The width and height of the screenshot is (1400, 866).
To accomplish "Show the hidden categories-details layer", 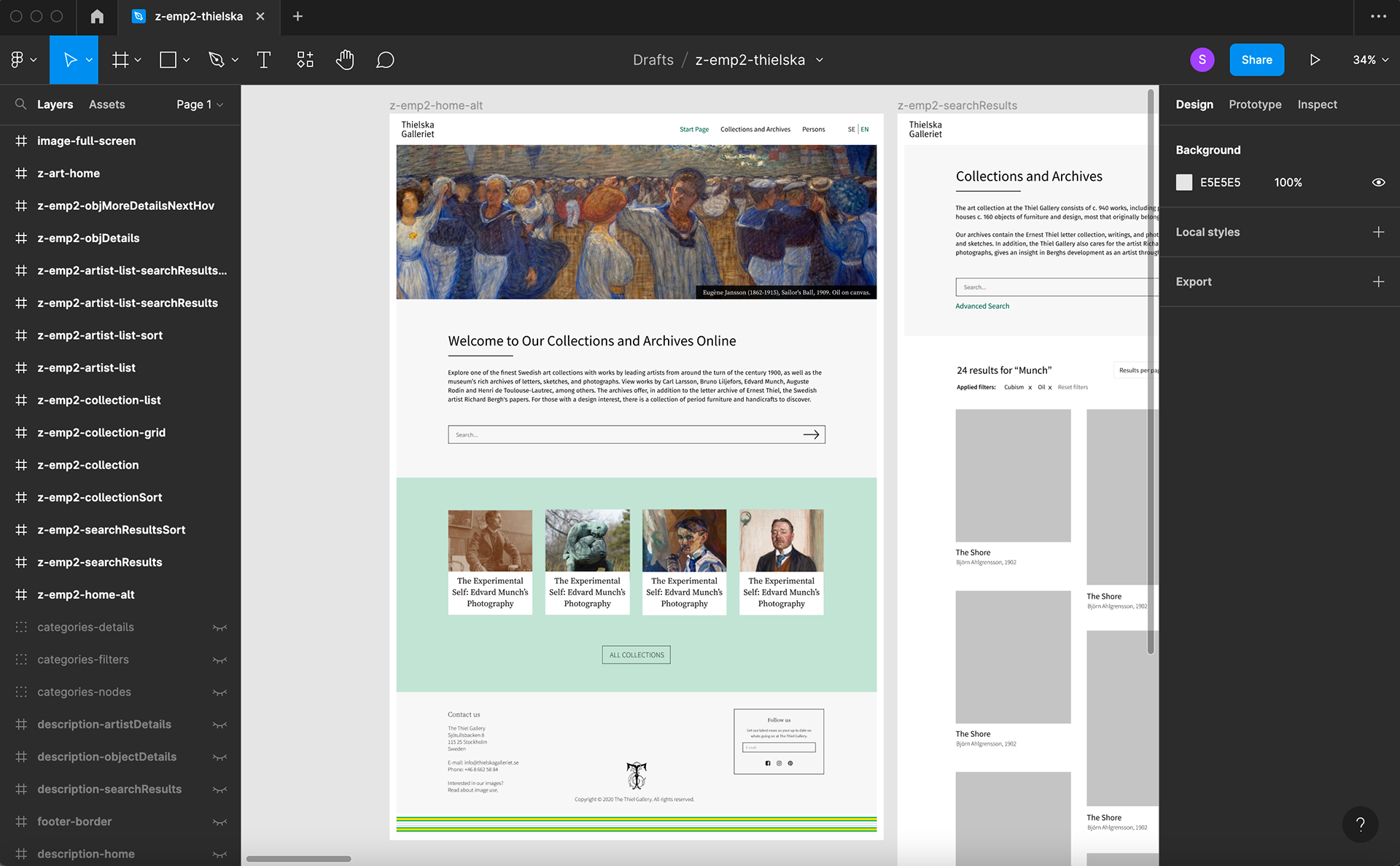I will coord(219,628).
